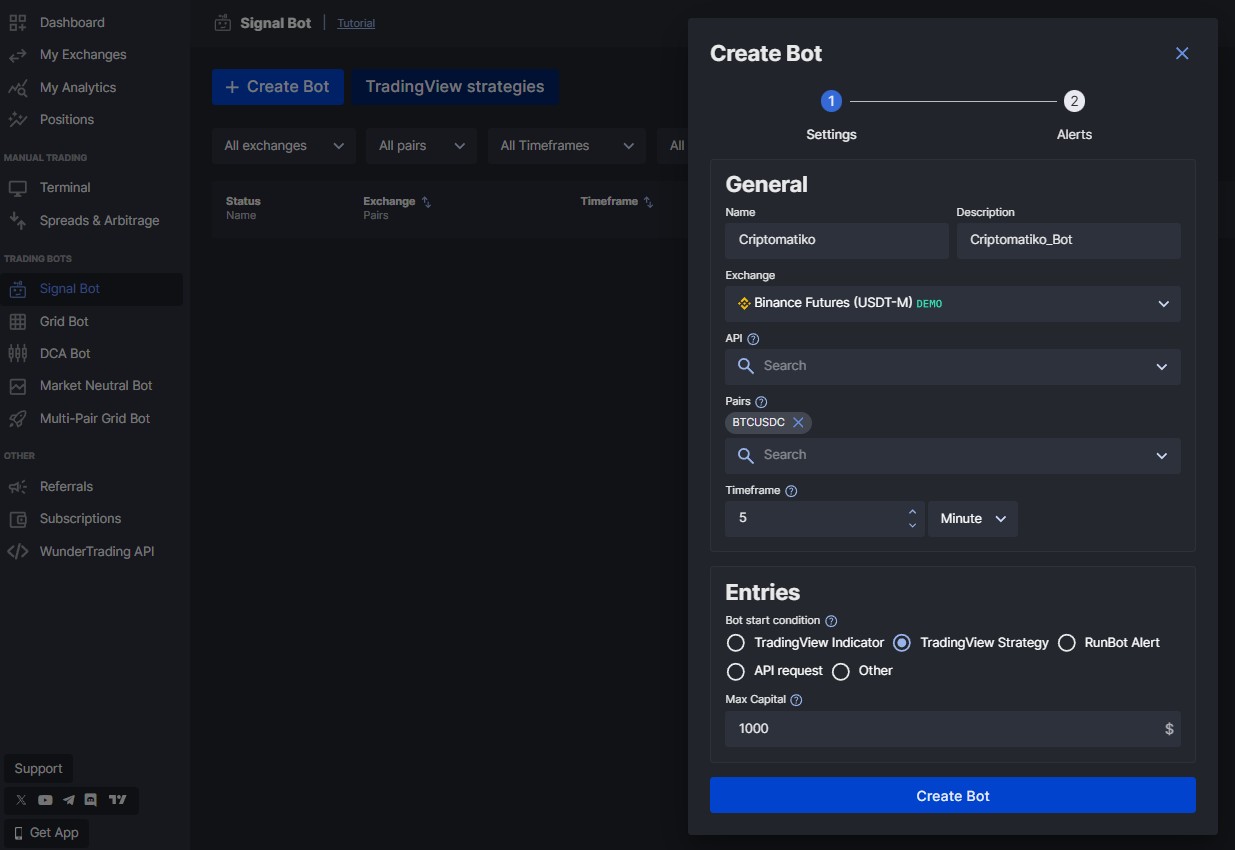Decrease the Timeframe value with down arrow
This screenshot has width=1235, height=850.
coord(912,526)
